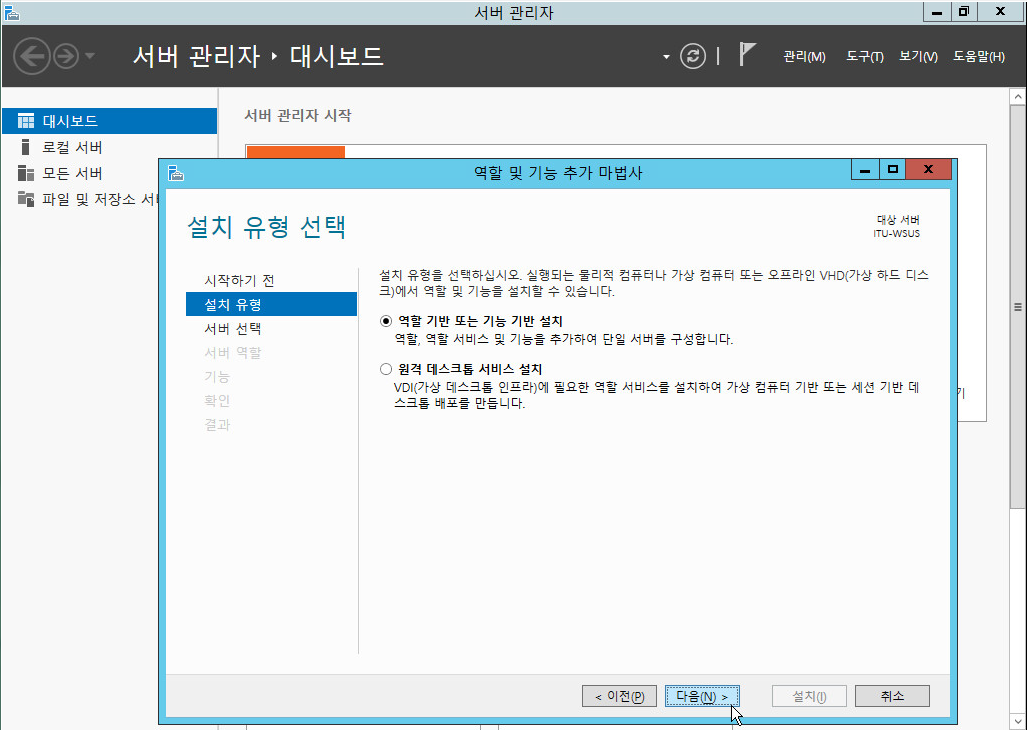Image resolution: width=1027 pixels, height=730 pixels.
Task: Open dropdown arrow beside refresh icon
Action: 666,57
